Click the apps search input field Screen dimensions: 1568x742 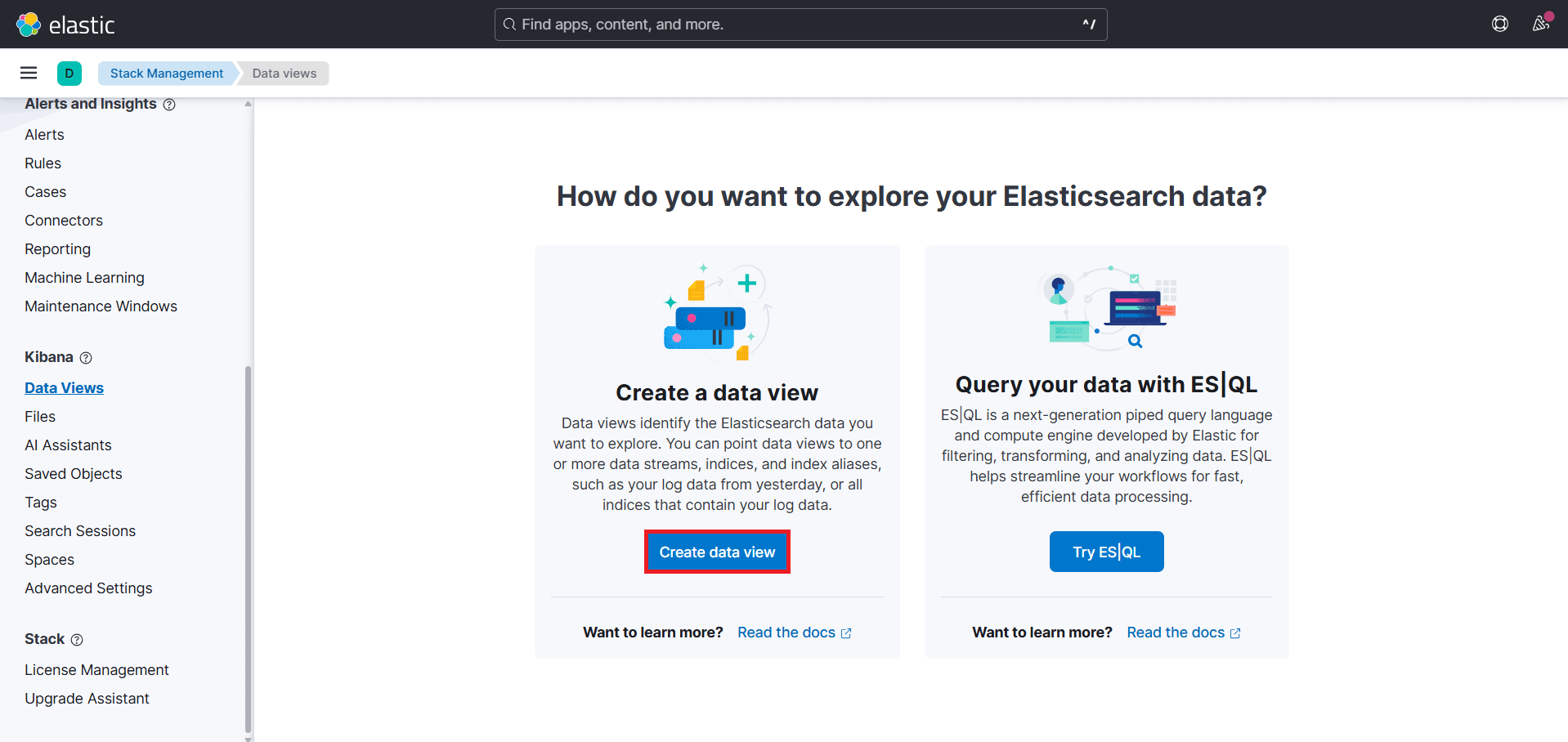[800, 24]
